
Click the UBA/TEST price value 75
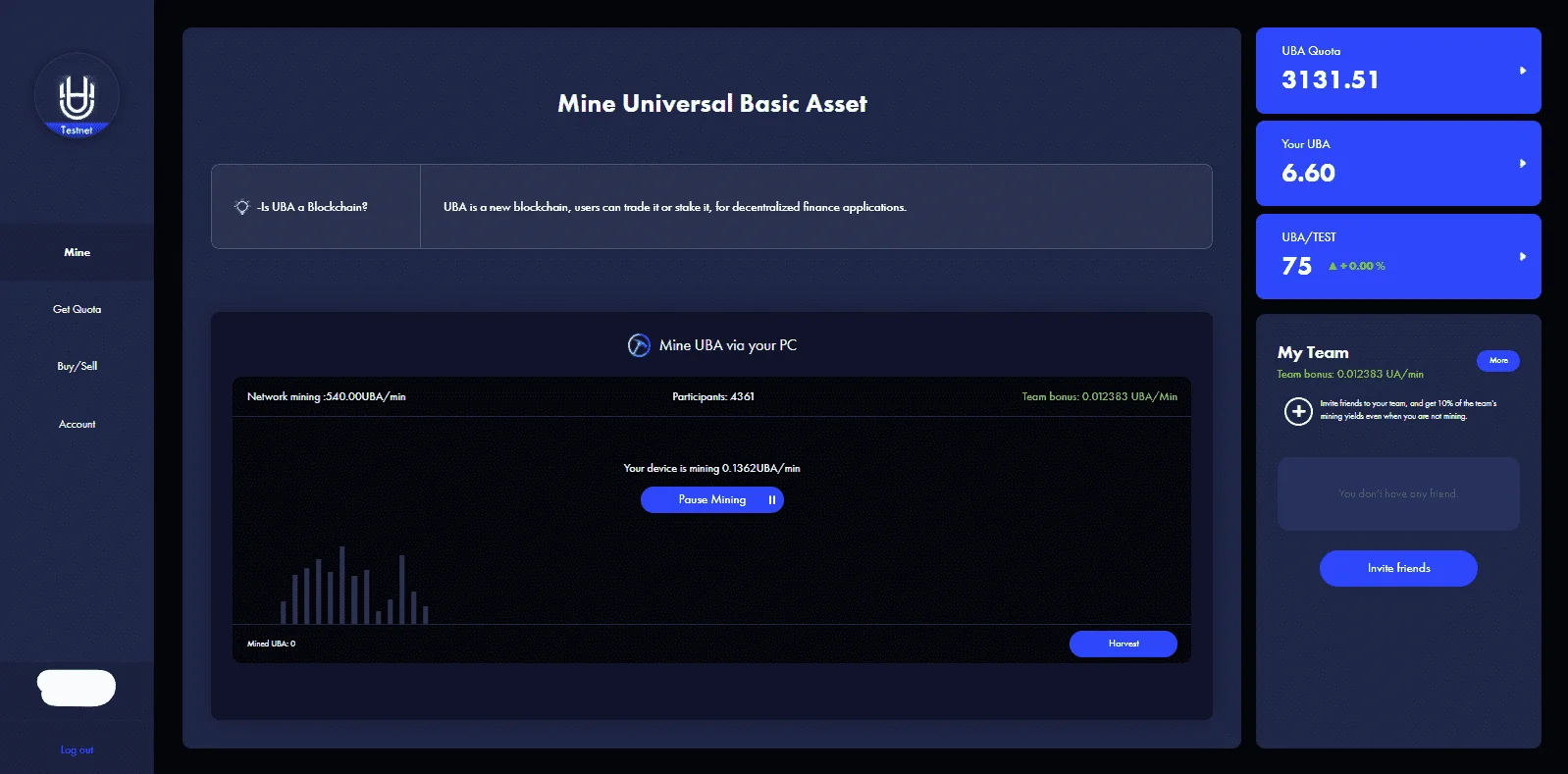pos(1296,266)
